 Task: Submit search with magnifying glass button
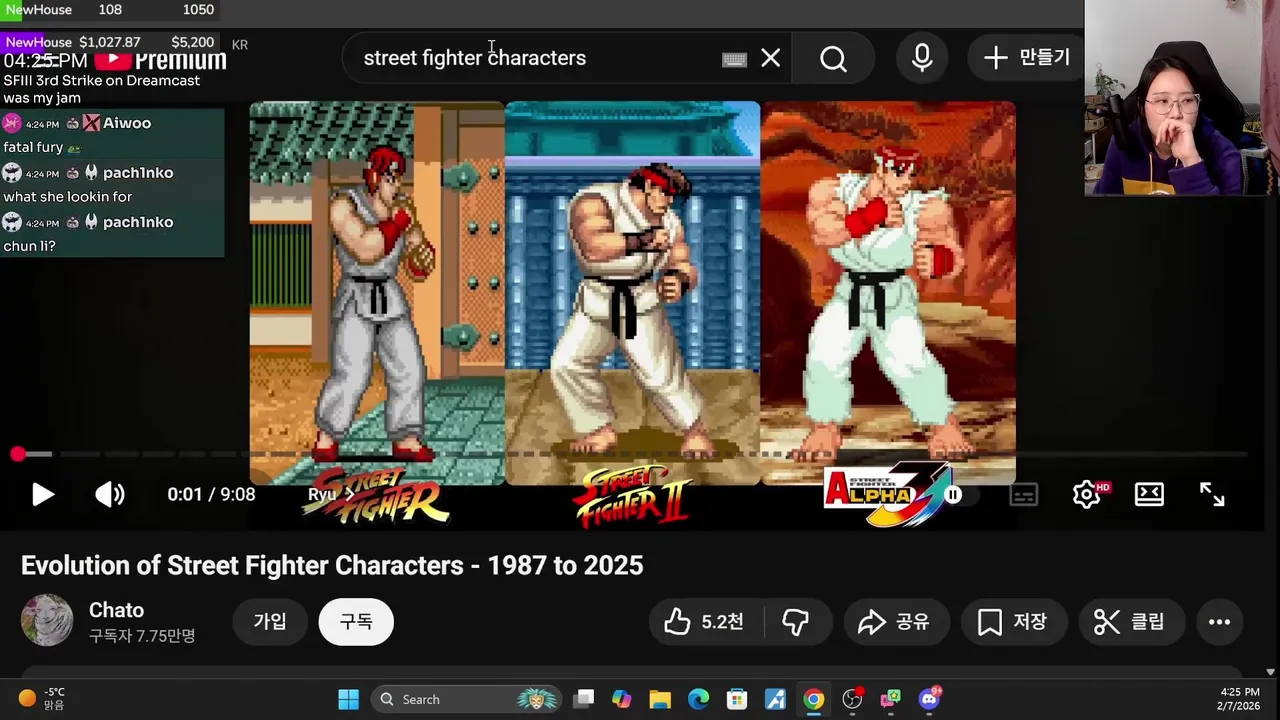click(833, 58)
